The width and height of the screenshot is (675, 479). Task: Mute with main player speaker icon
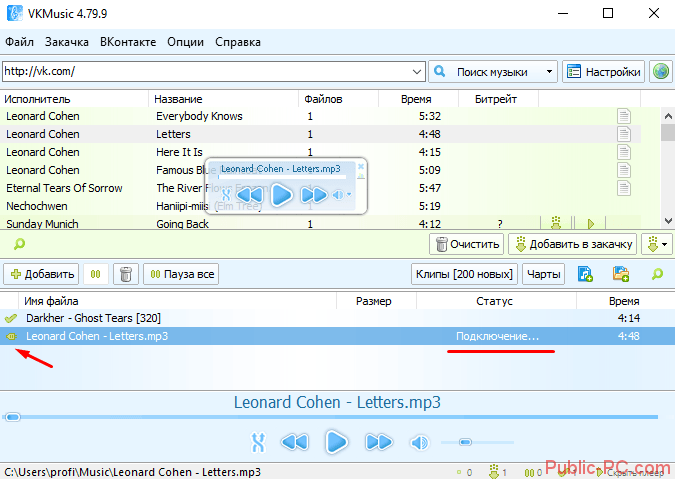419,442
